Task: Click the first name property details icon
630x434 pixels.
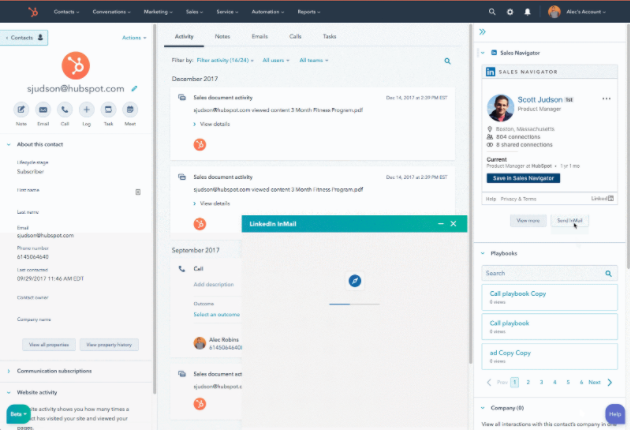Action: [138, 192]
